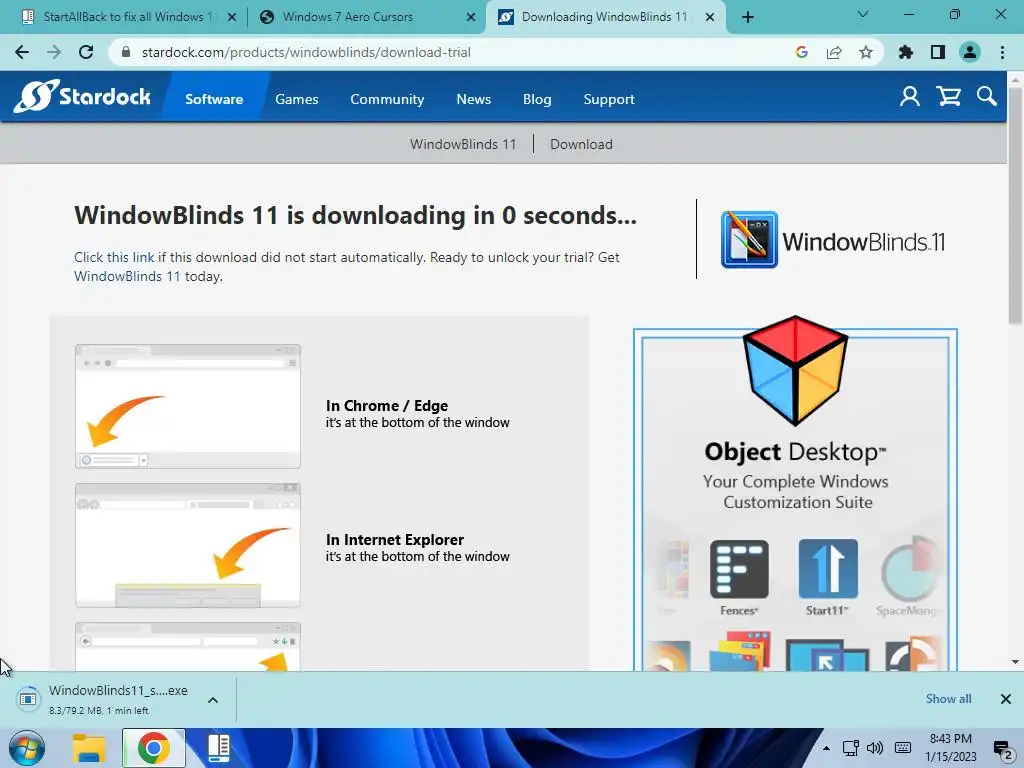This screenshot has width=1024, height=768.
Task: Click the scrollbar down arrow
Action: pyautogui.click(x=1016, y=662)
